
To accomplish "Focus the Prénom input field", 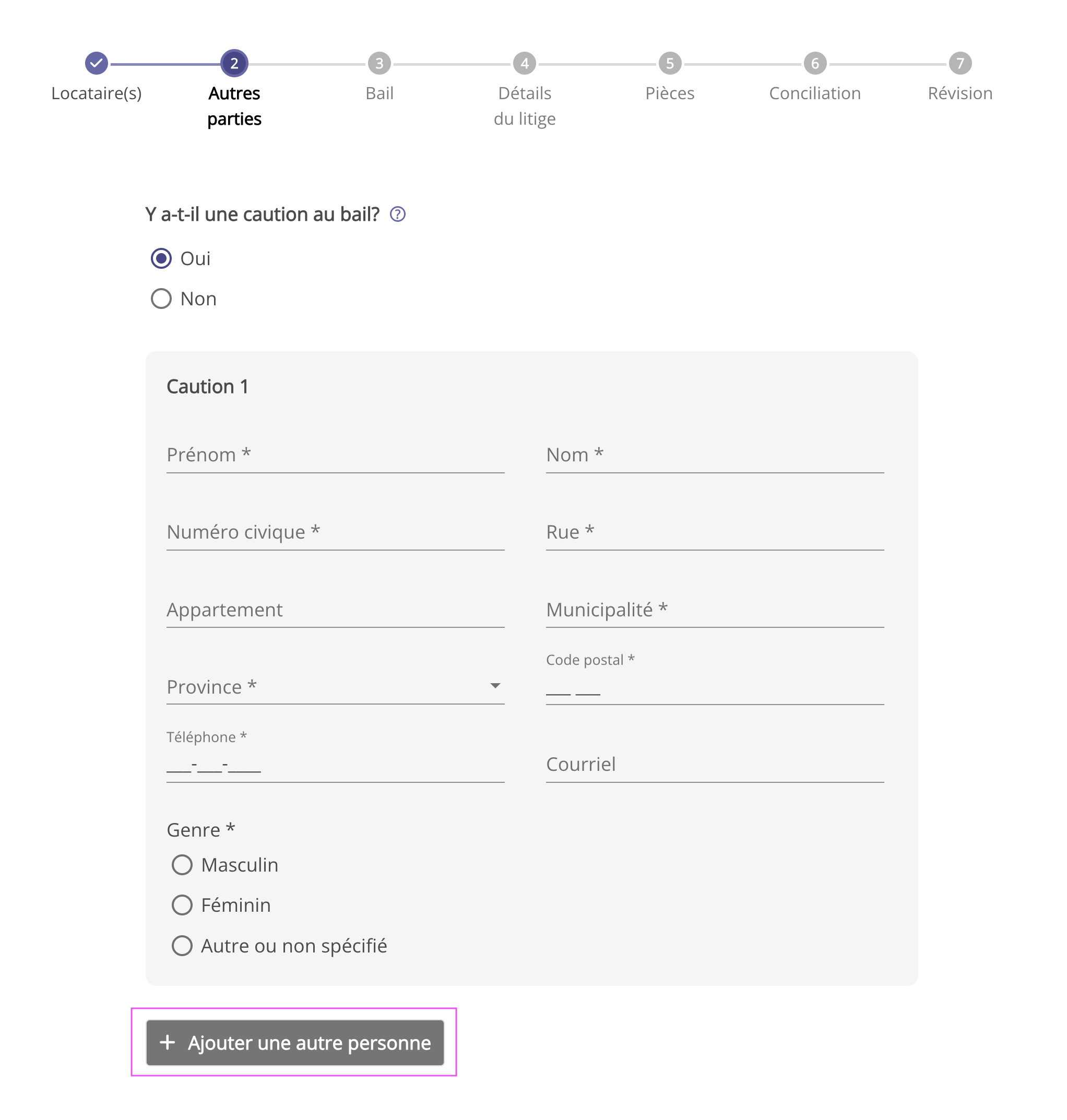I will (x=335, y=456).
